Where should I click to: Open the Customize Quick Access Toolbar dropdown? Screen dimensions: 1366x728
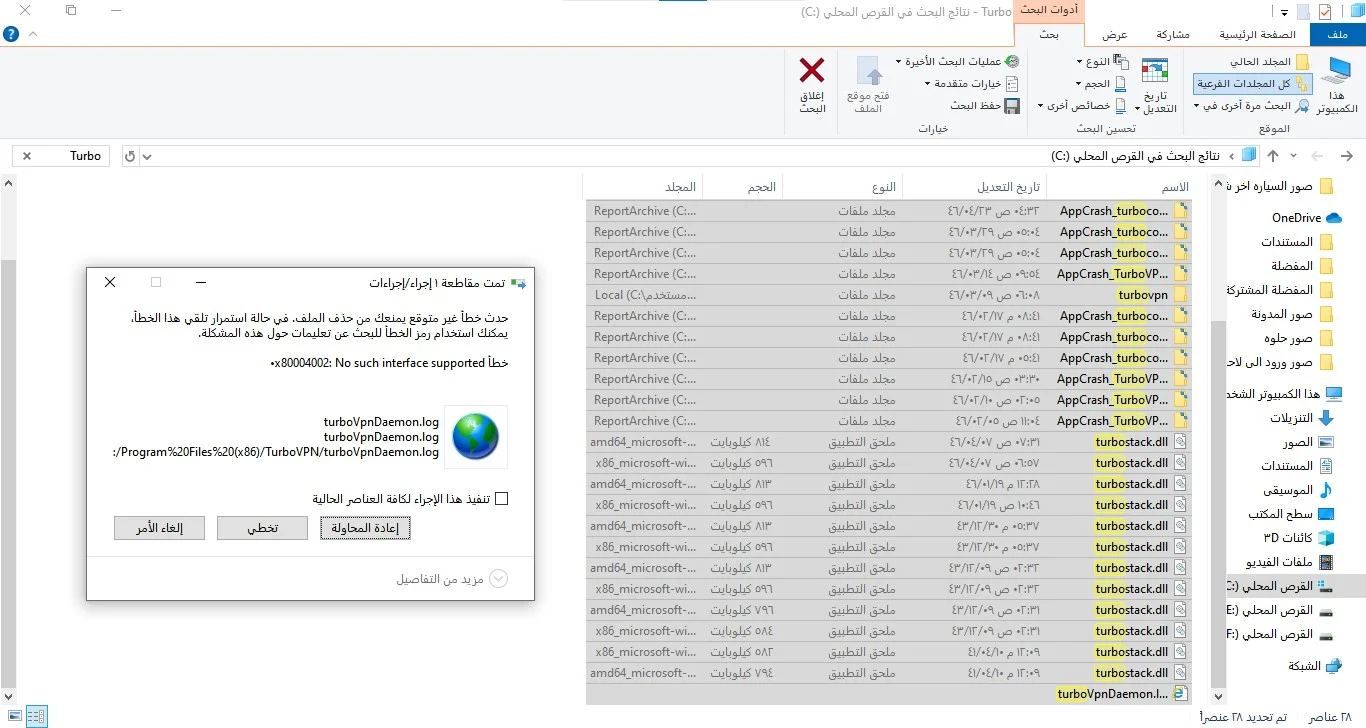pos(1283,11)
